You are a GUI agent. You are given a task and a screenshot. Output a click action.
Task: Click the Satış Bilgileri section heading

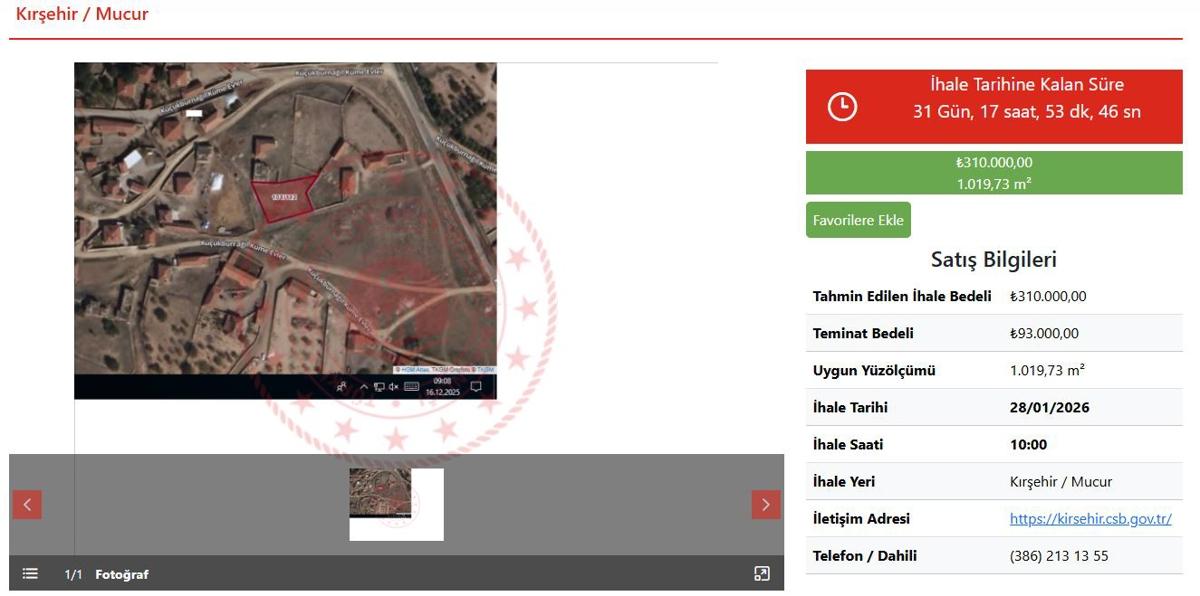993,260
